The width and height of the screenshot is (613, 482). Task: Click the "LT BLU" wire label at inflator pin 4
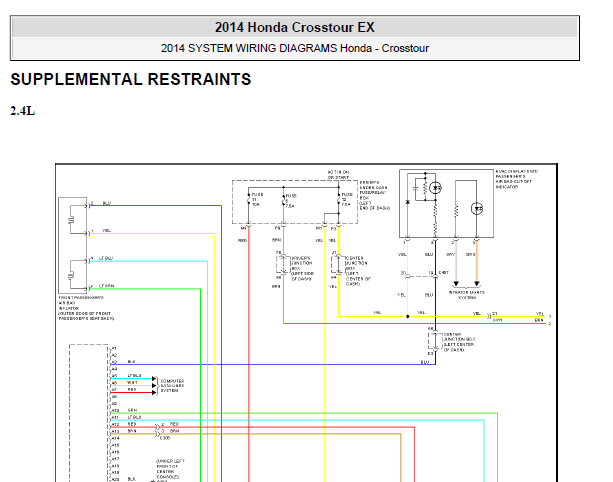click(106, 258)
